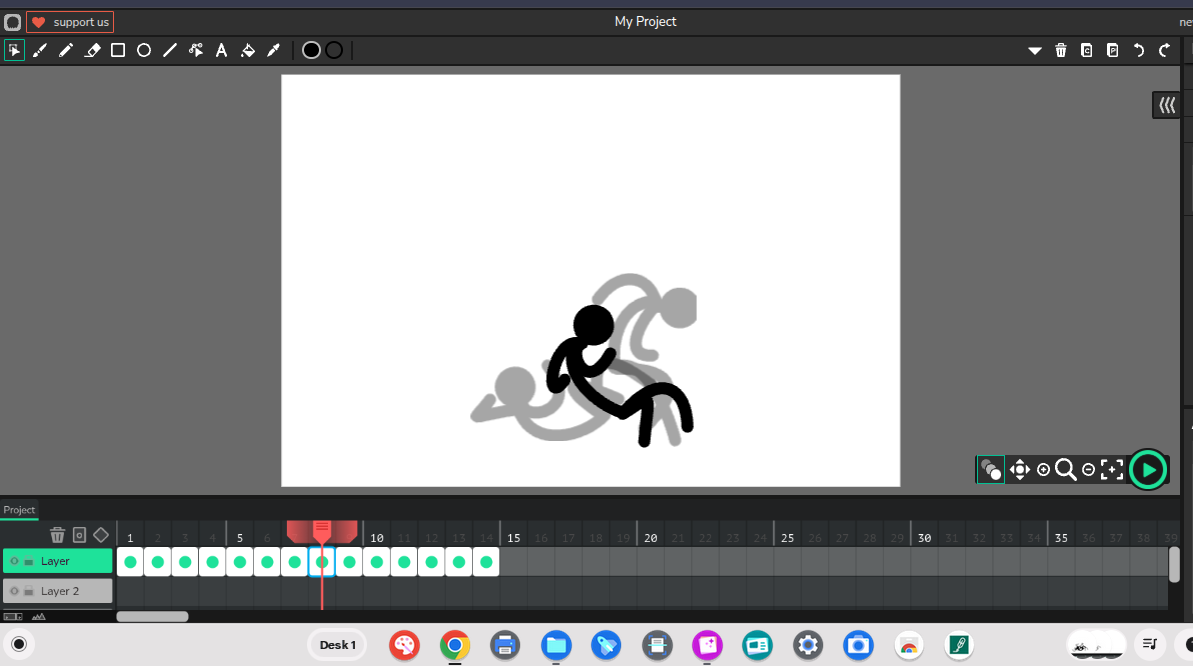Expand the collapsed right inspector panel
Image resolution: width=1193 pixels, height=666 pixels.
click(x=1166, y=105)
